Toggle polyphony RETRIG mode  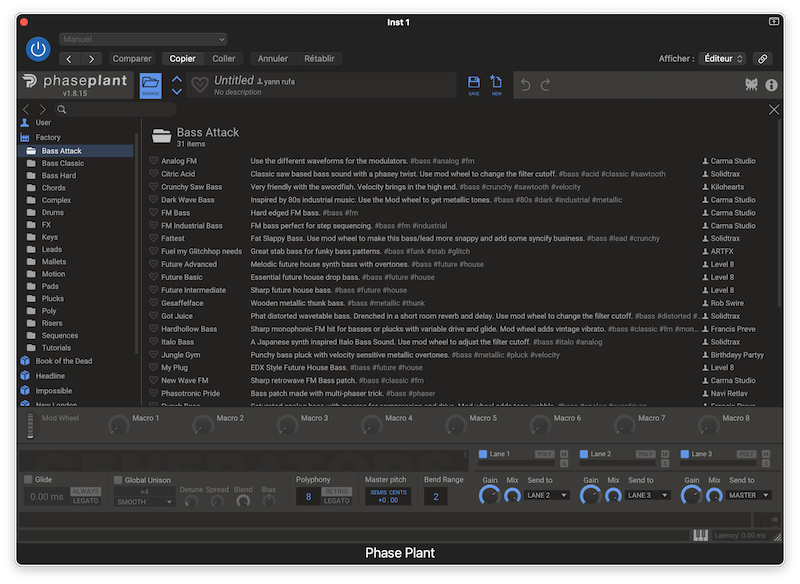336,491
